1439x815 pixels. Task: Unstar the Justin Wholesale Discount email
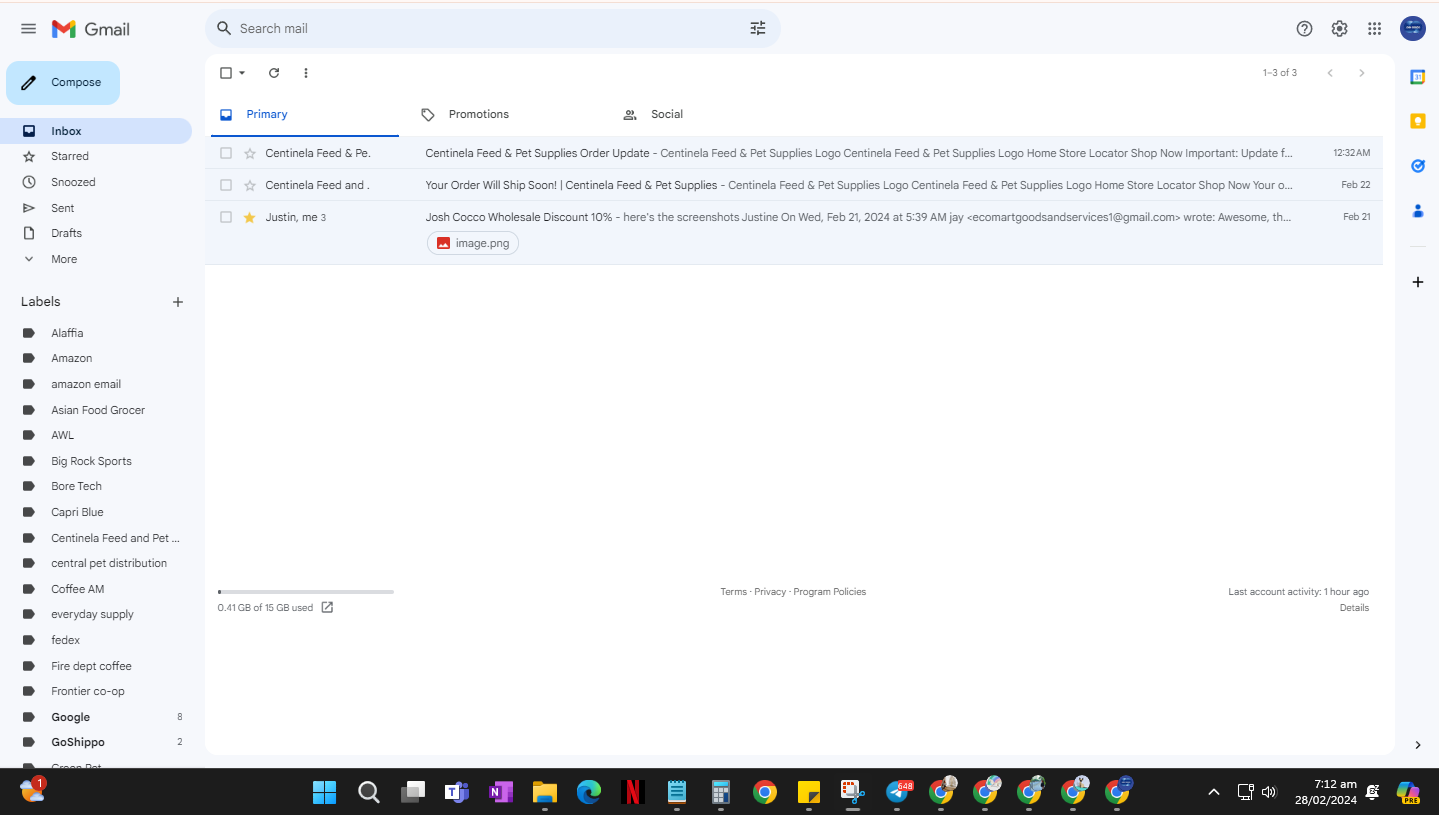click(x=250, y=217)
